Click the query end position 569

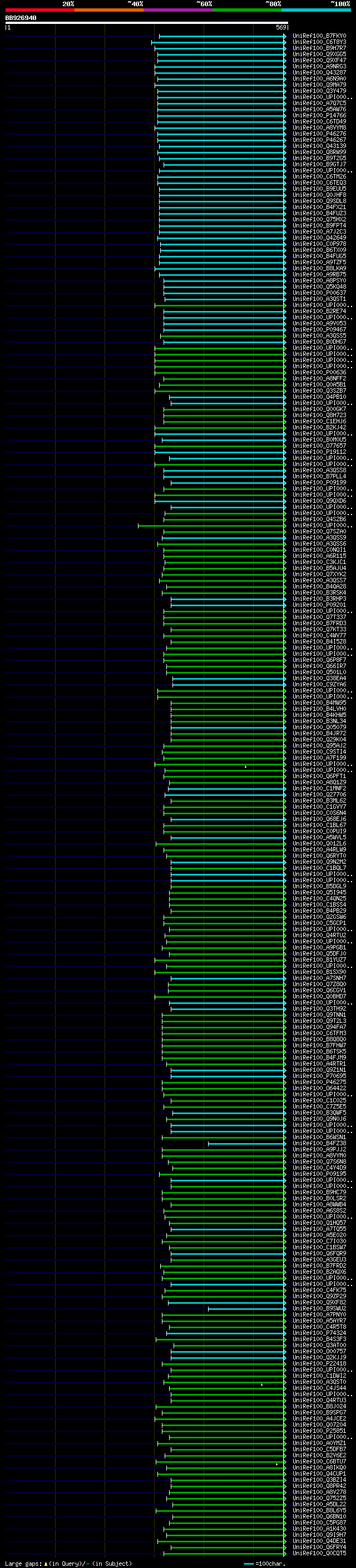pyautogui.click(x=281, y=27)
